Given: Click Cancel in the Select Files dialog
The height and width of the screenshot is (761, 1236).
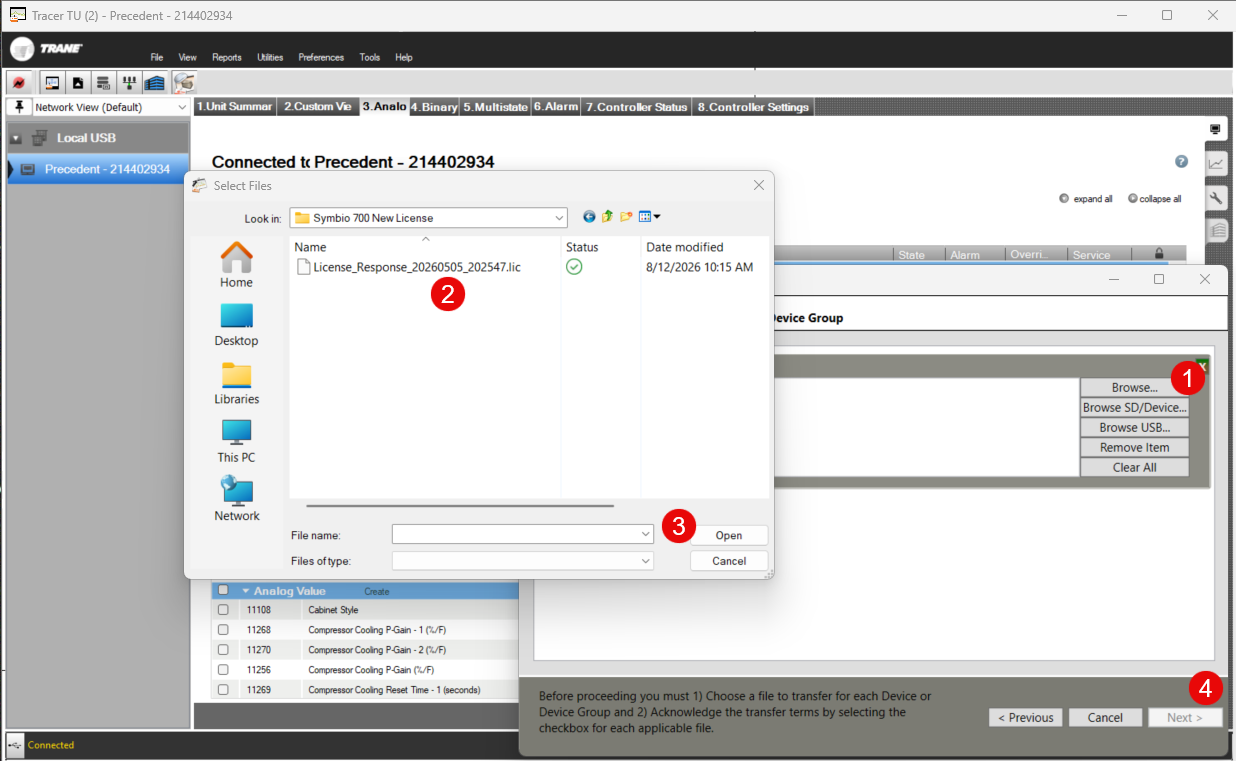Looking at the screenshot, I should click(729, 561).
